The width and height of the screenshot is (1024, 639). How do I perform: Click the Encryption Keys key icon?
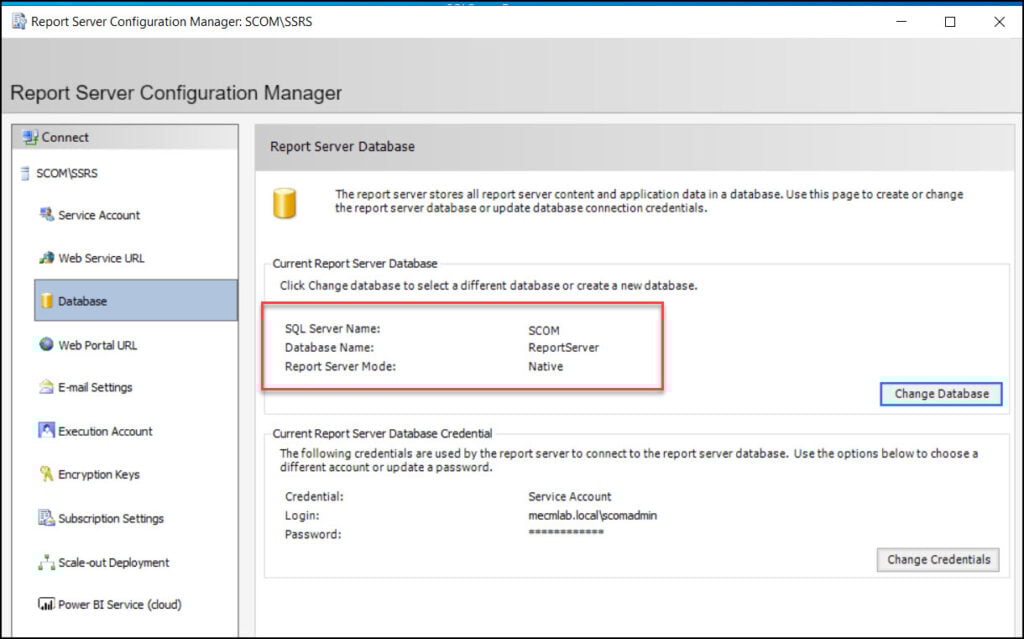(x=46, y=474)
